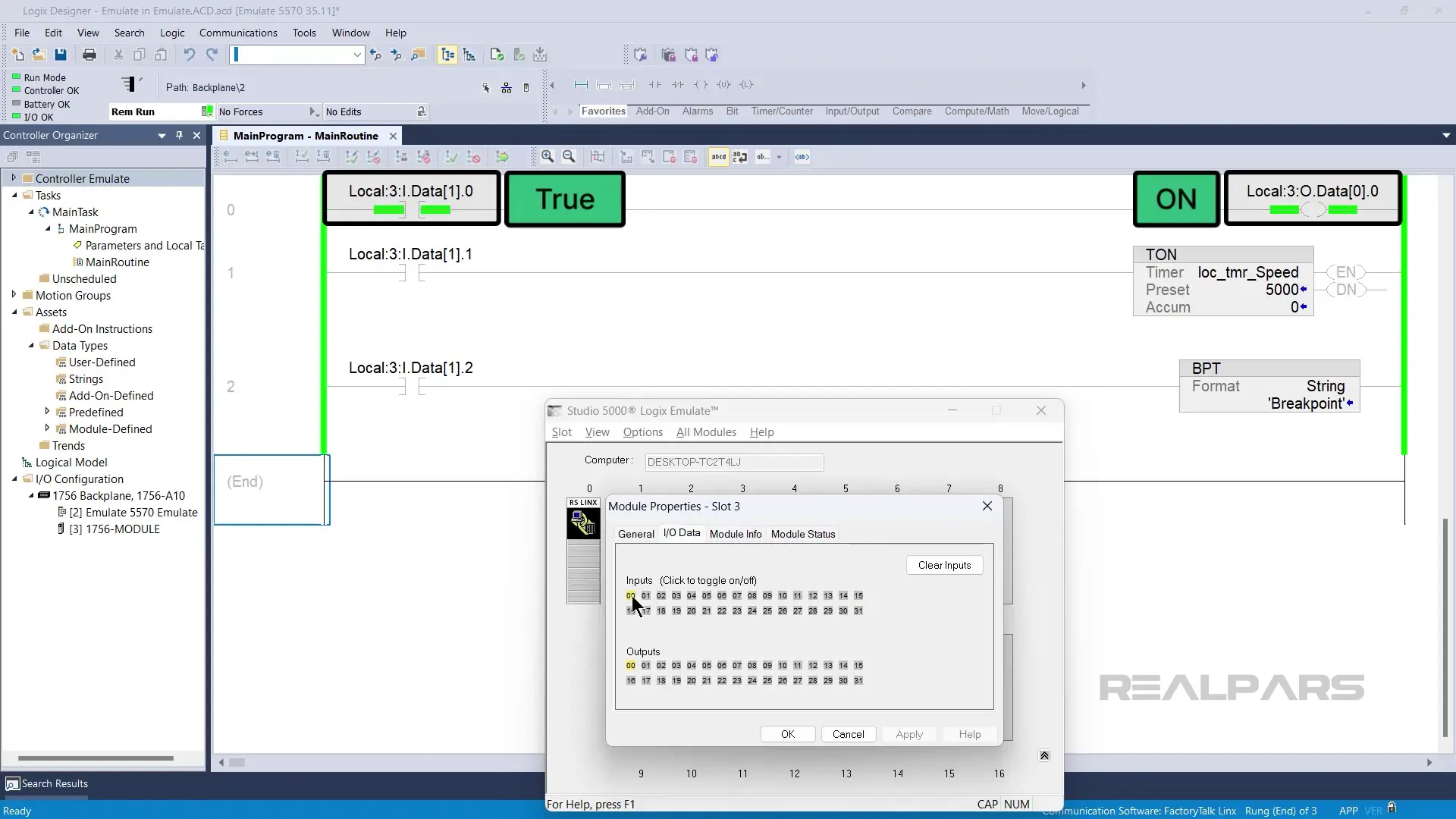Toggle input bit 15 in Module Properties
This screenshot has width=1456, height=819.
click(858, 596)
